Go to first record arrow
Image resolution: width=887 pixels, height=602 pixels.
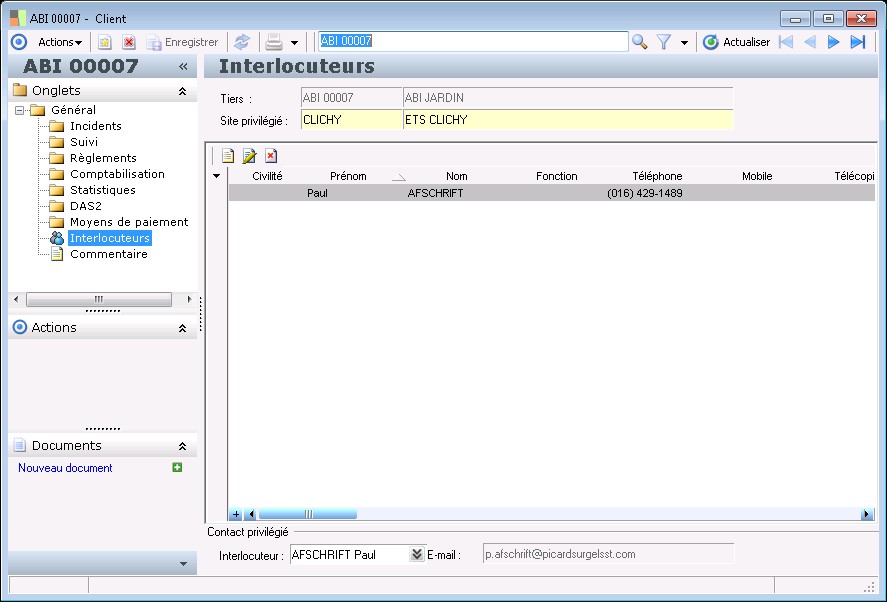[x=786, y=42]
